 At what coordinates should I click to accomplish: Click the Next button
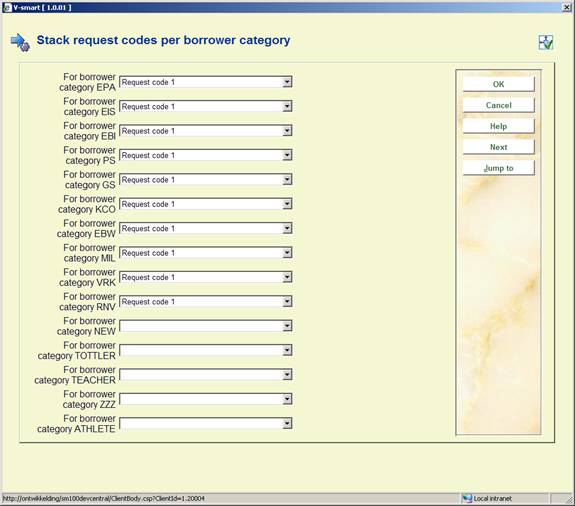(498, 147)
